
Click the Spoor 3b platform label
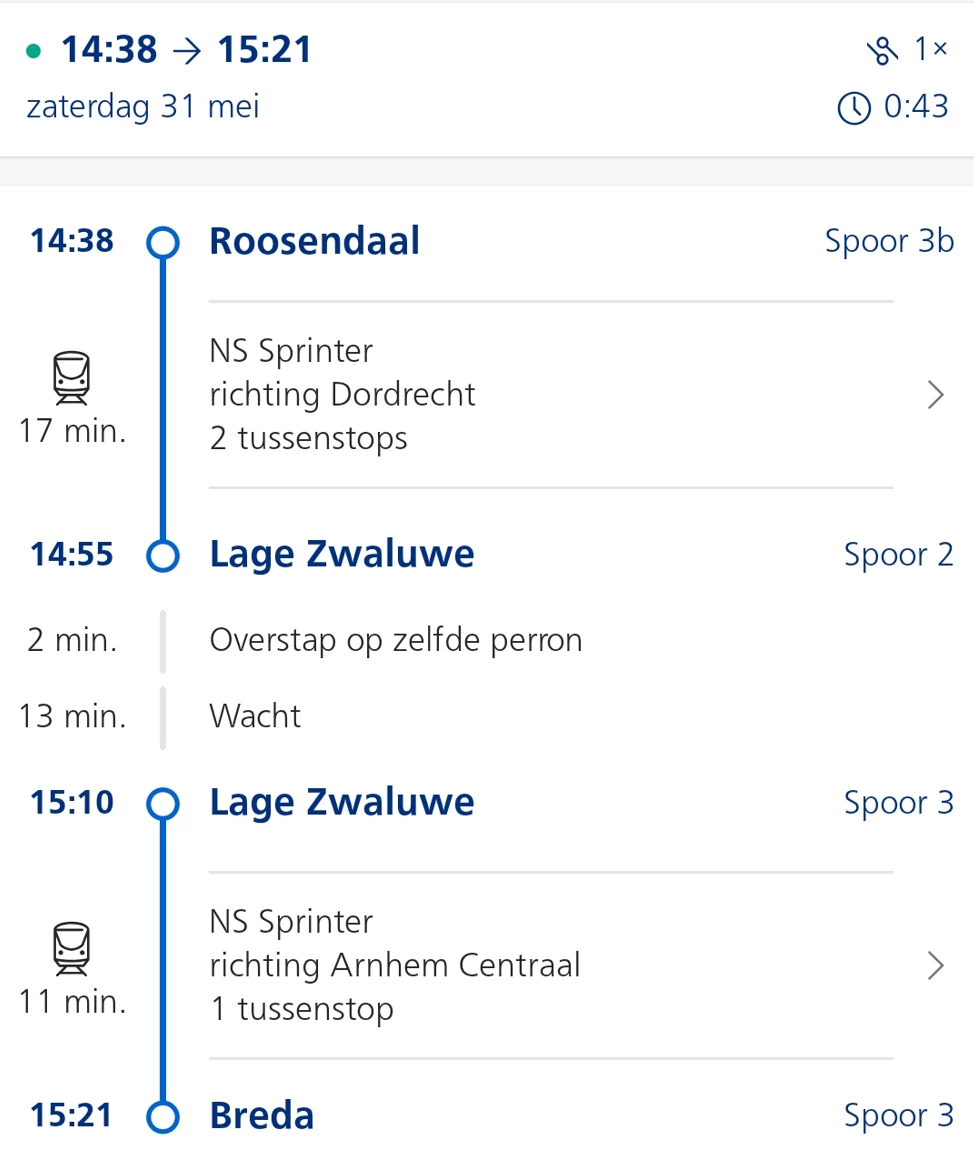(x=889, y=242)
